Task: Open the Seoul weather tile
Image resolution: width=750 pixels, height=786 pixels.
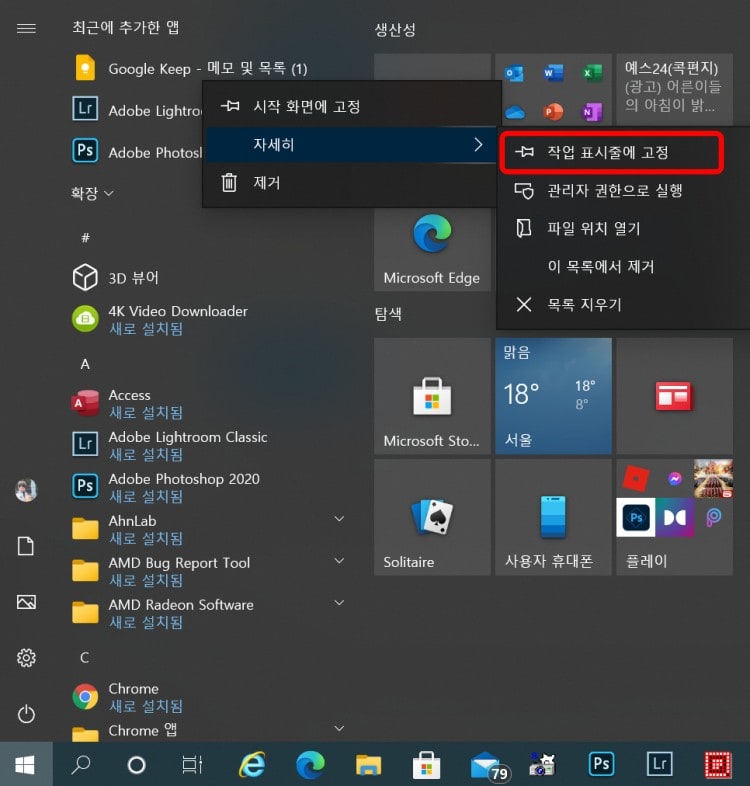Action: point(553,396)
